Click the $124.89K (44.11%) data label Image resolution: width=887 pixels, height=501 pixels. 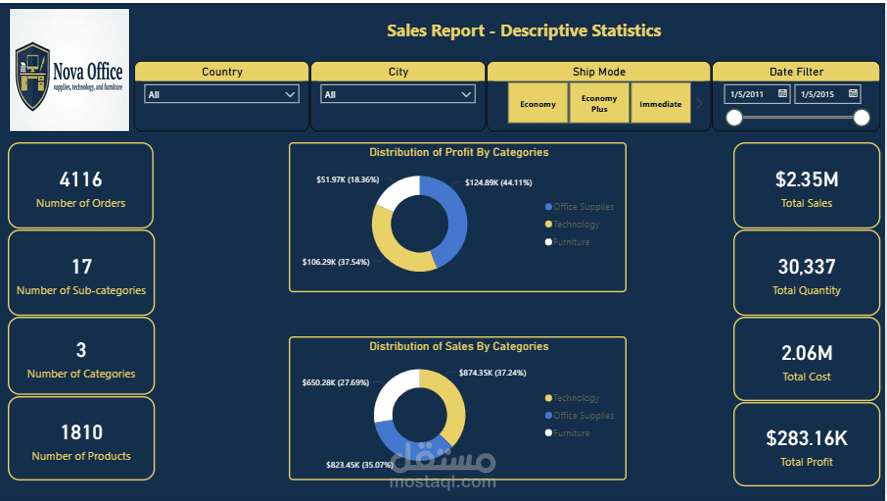(498, 183)
